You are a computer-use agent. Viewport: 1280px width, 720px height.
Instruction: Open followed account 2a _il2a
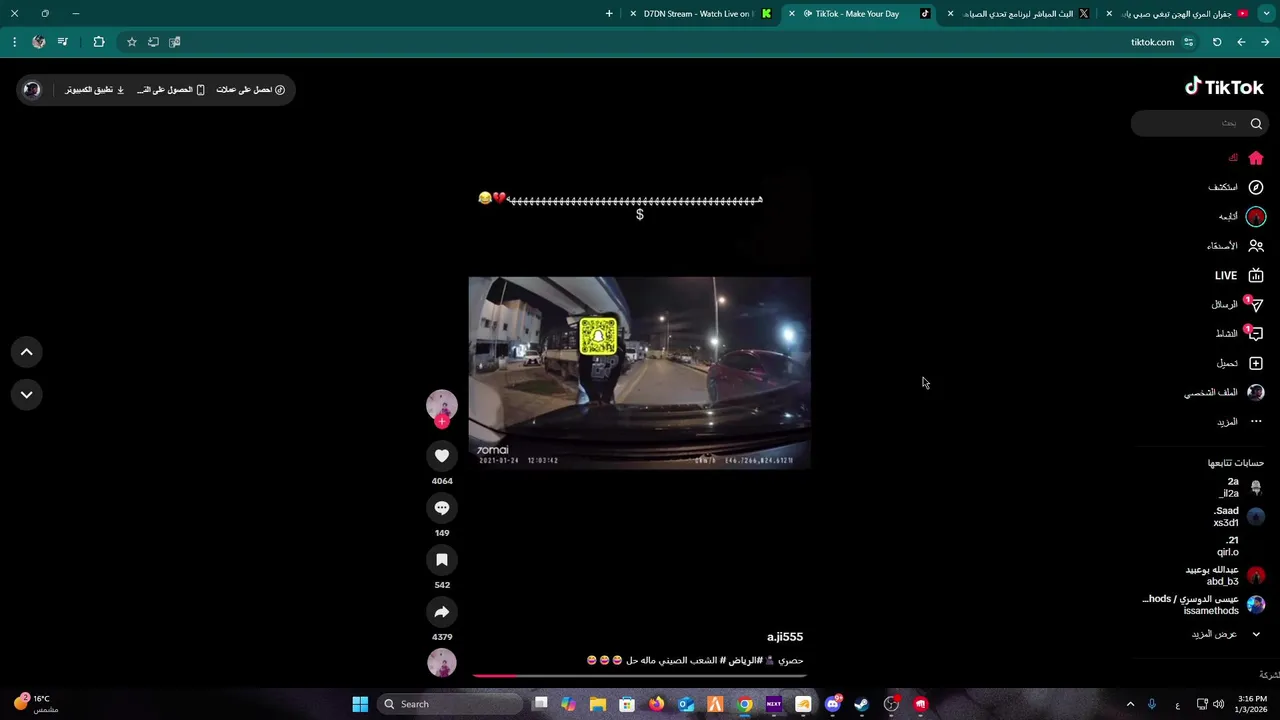(1241, 487)
